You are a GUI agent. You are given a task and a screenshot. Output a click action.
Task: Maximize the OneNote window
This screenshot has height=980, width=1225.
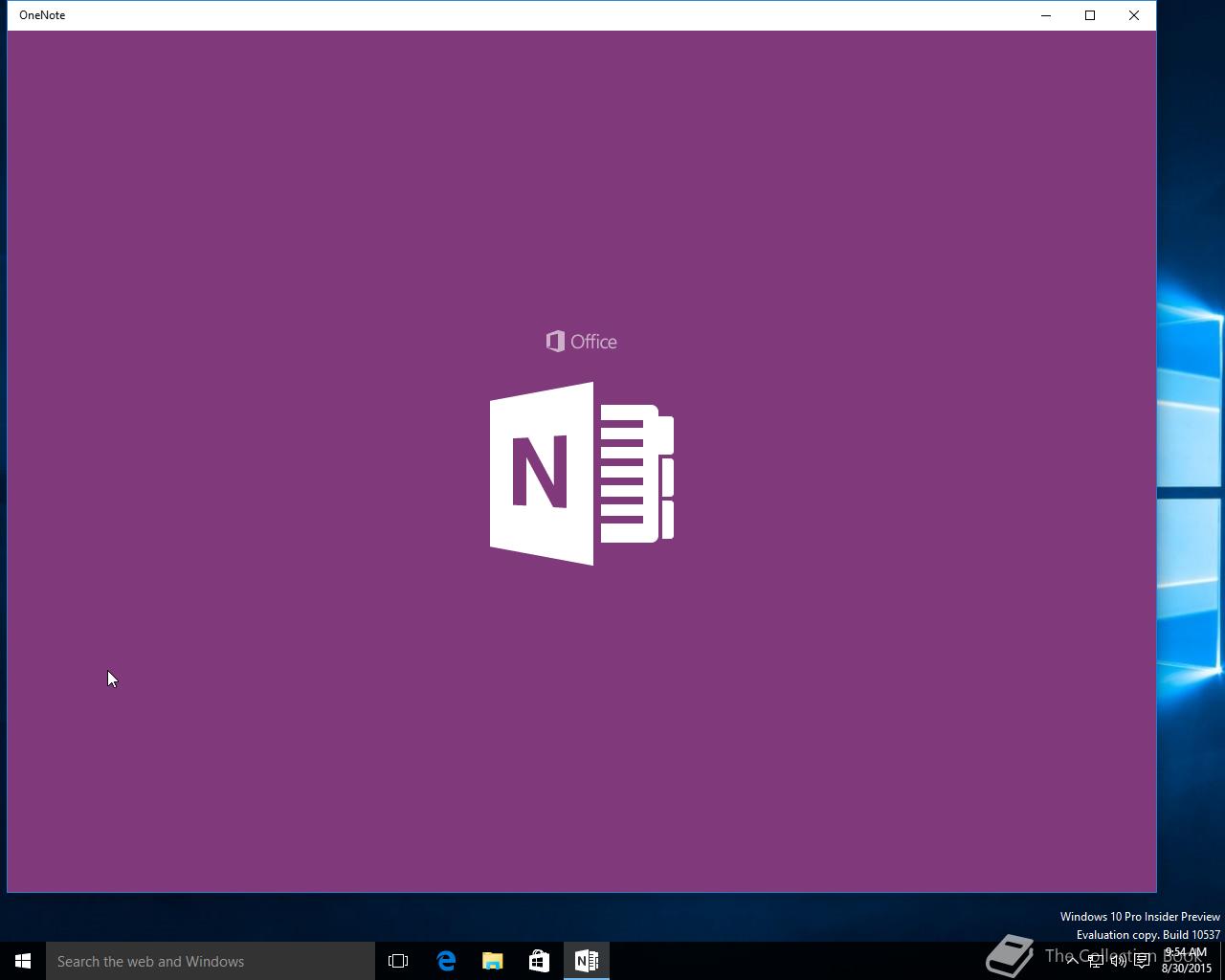coord(1090,15)
